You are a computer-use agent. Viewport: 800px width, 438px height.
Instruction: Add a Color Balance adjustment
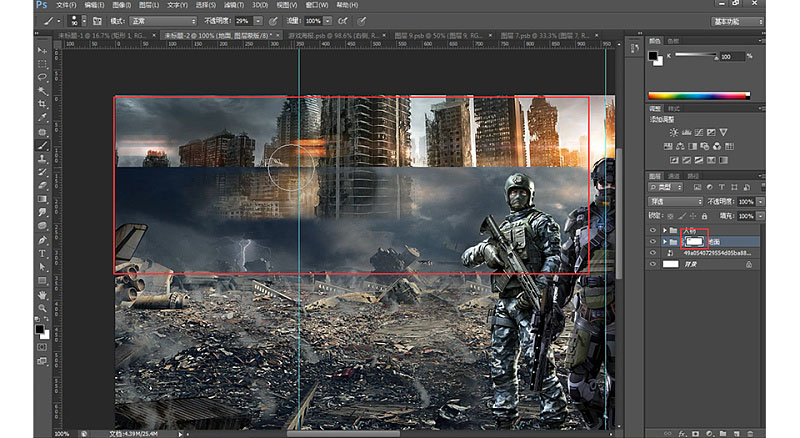(680, 146)
